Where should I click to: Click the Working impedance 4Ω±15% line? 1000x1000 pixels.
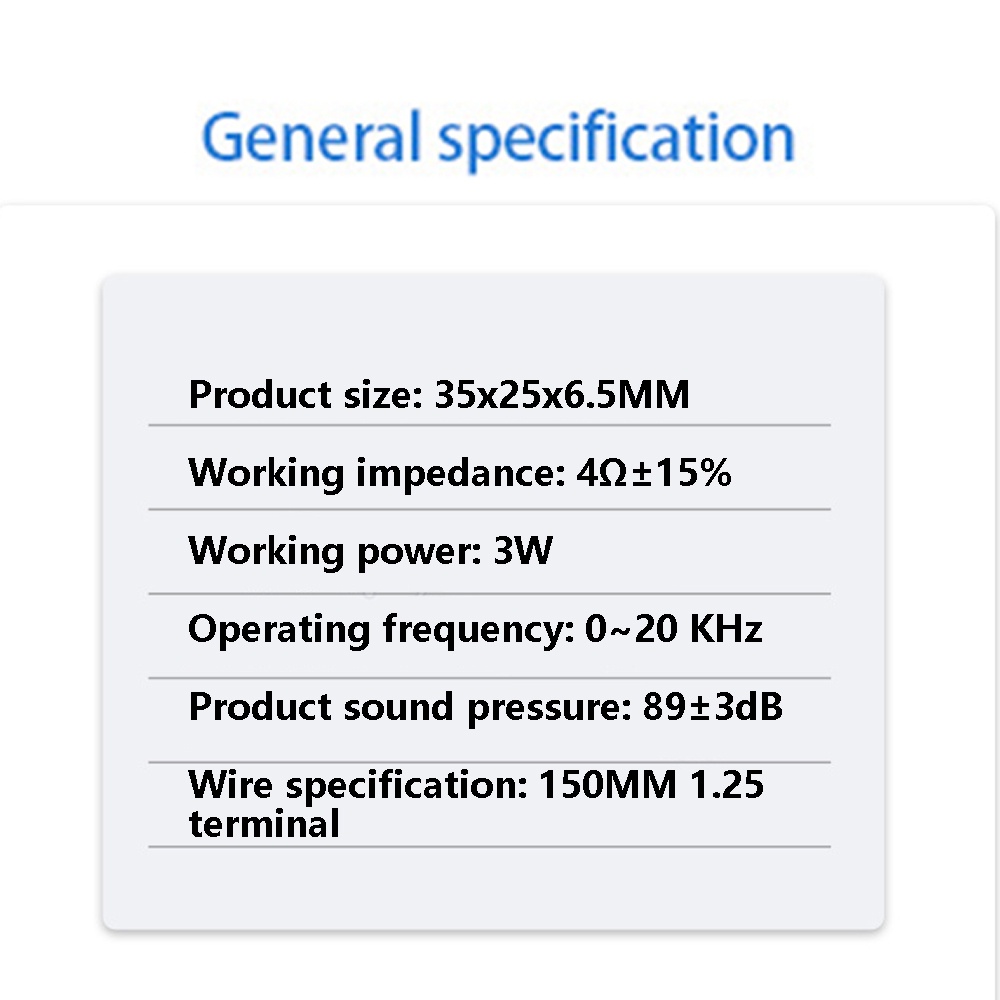(x=460, y=474)
